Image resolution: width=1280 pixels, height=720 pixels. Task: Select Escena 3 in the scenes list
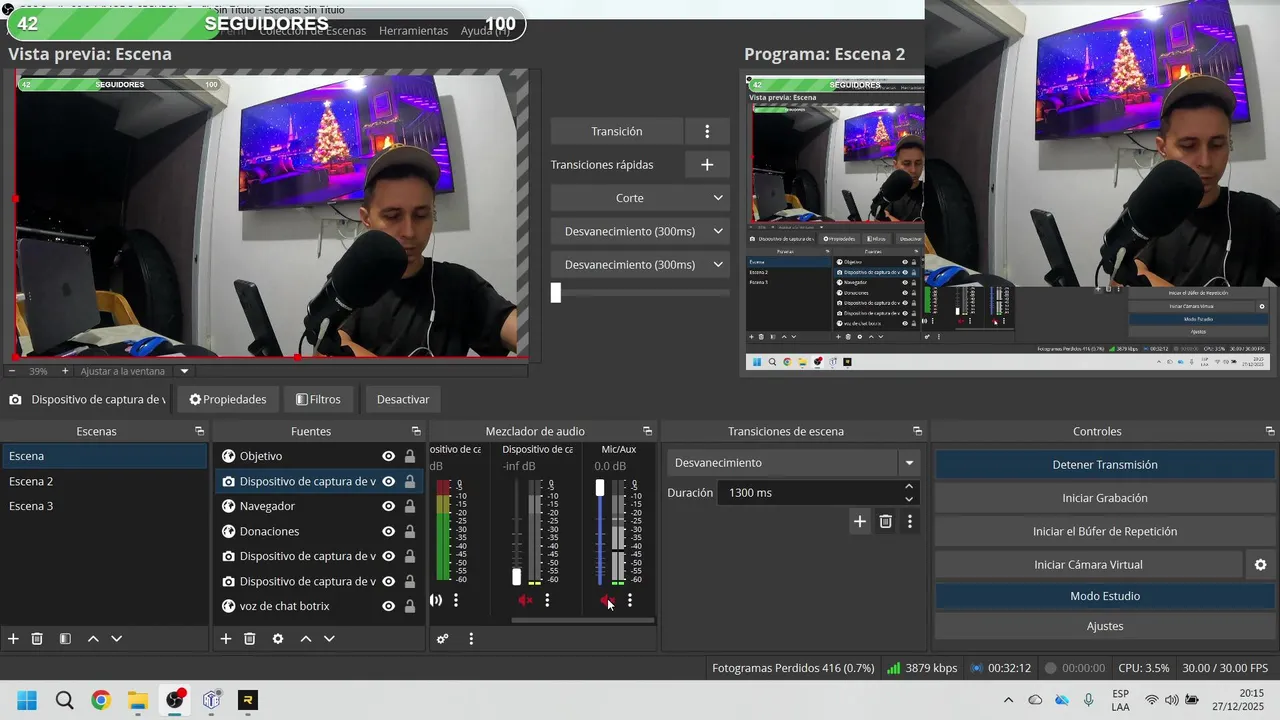(x=104, y=506)
